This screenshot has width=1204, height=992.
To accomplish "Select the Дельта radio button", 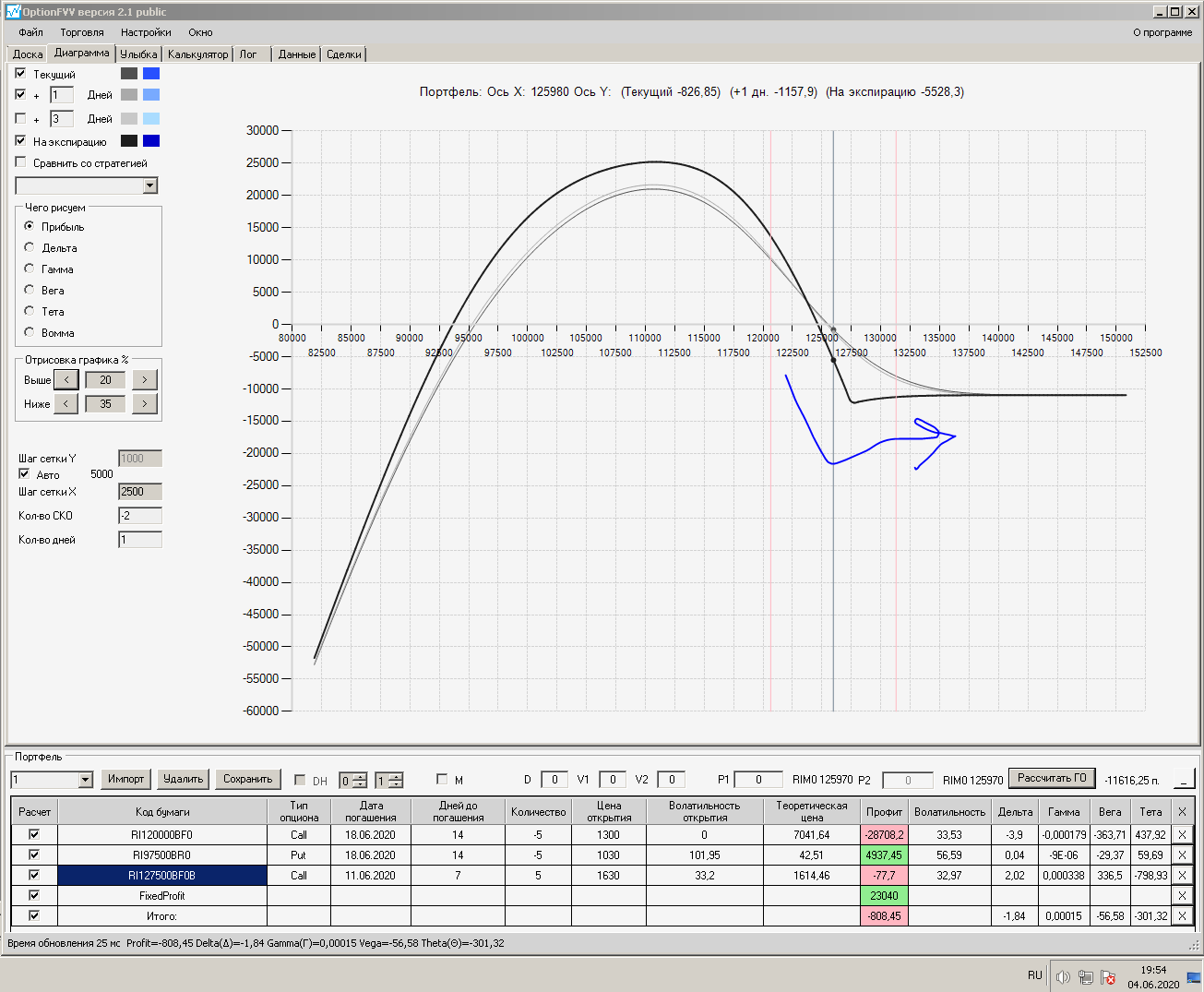I will click(30, 247).
